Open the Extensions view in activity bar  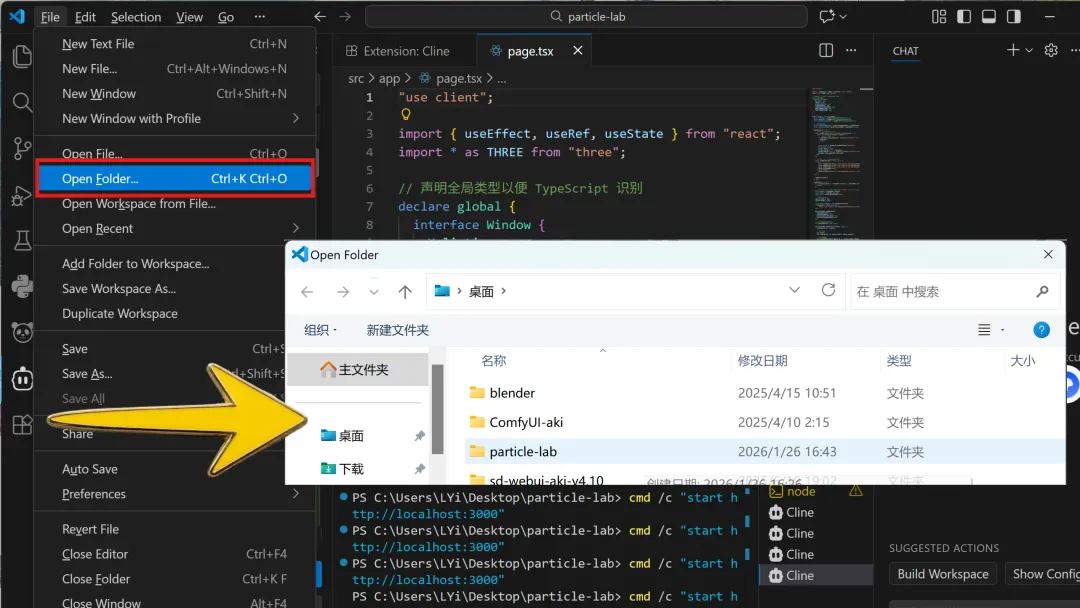click(22, 425)
